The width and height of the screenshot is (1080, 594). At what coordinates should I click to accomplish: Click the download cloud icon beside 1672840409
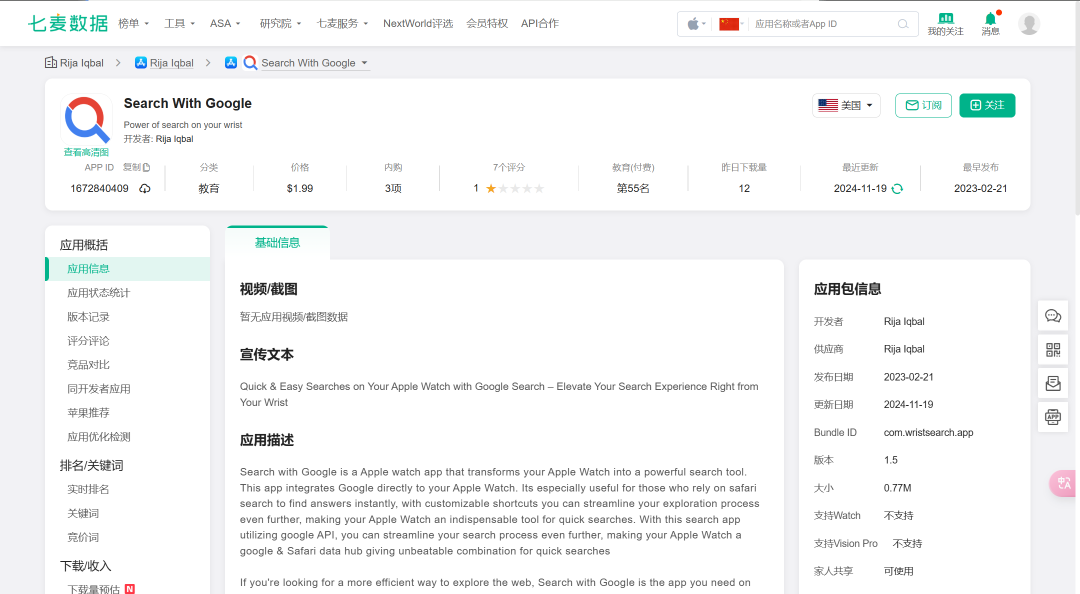point(145,189)
